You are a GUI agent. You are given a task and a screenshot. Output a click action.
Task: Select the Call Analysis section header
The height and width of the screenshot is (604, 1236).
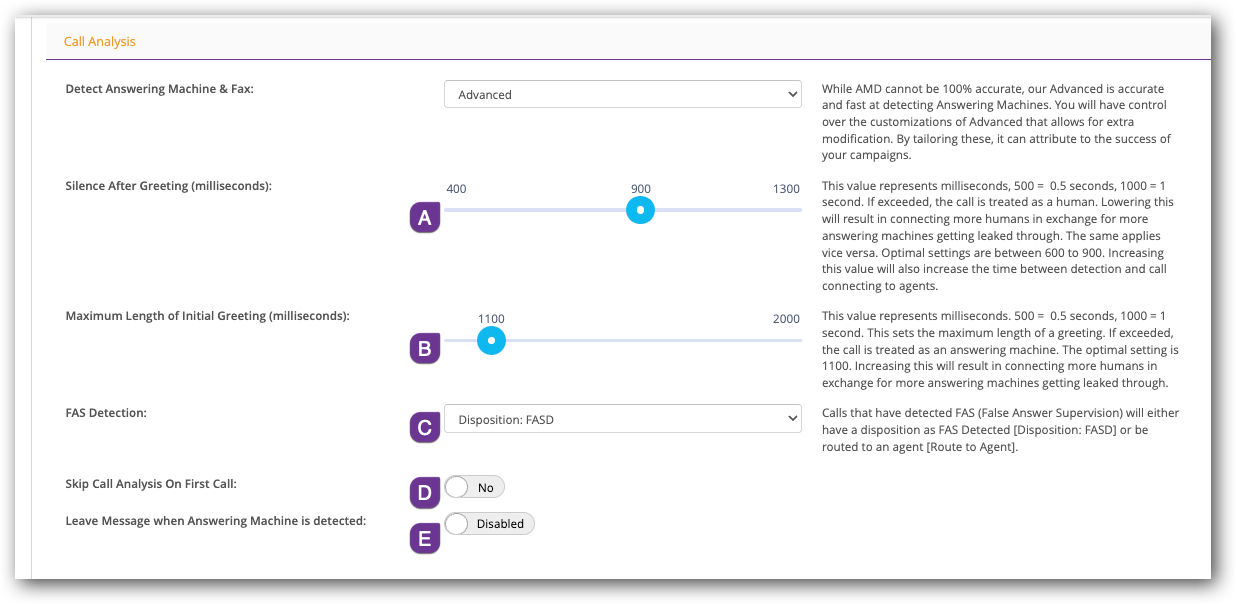pyautogui.click(x=100, y=42)
